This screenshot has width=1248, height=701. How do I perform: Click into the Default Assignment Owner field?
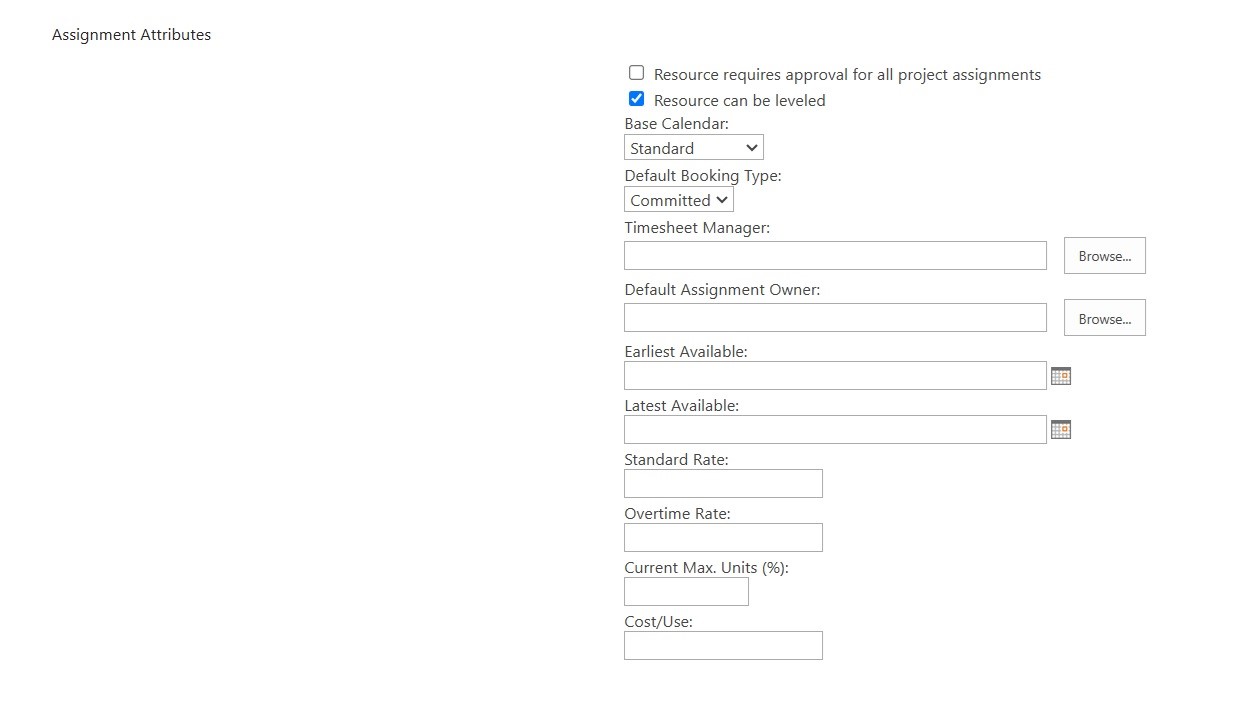pyautogui.click(x=835, y=318)
